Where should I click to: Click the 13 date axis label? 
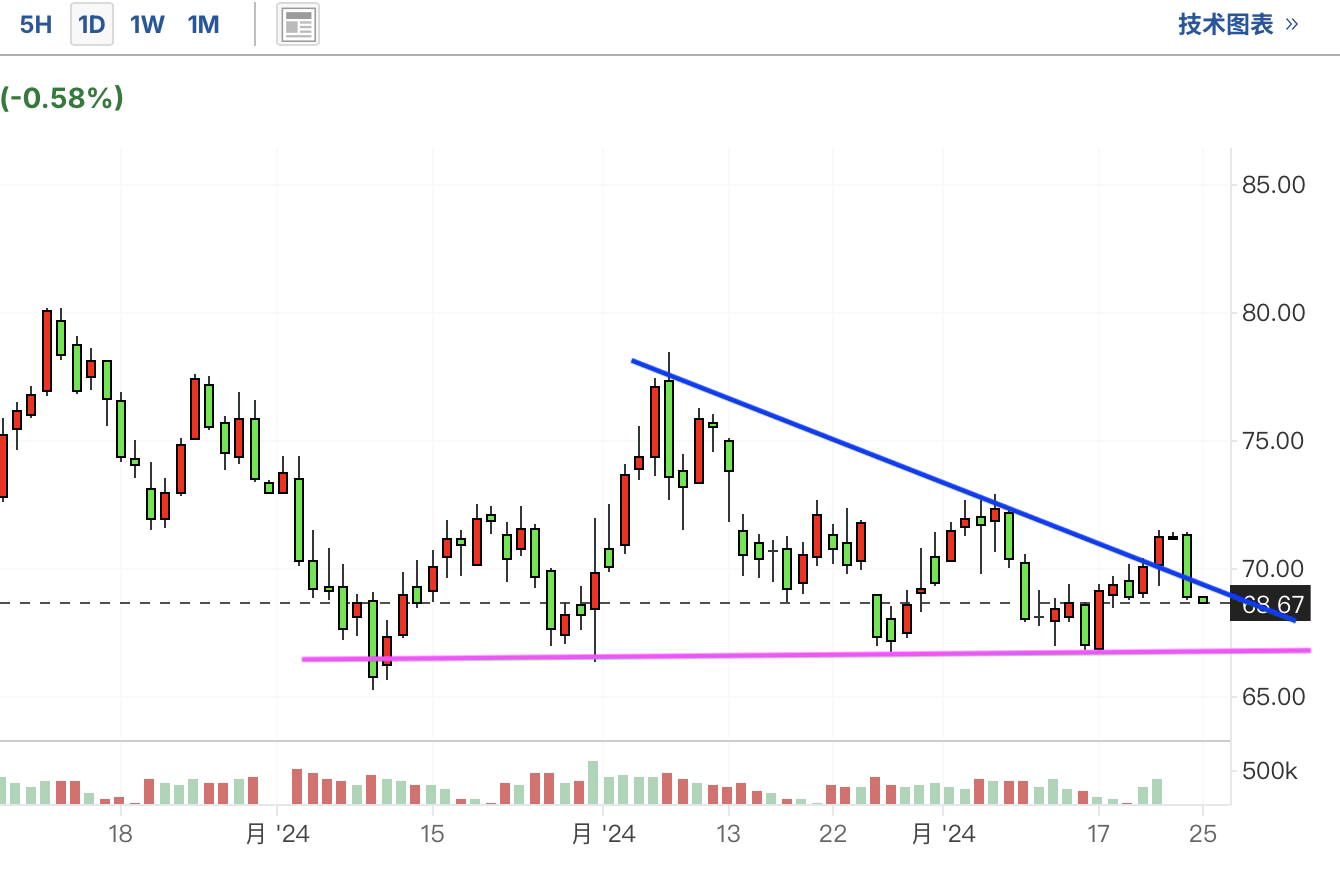tap(729, 834)
